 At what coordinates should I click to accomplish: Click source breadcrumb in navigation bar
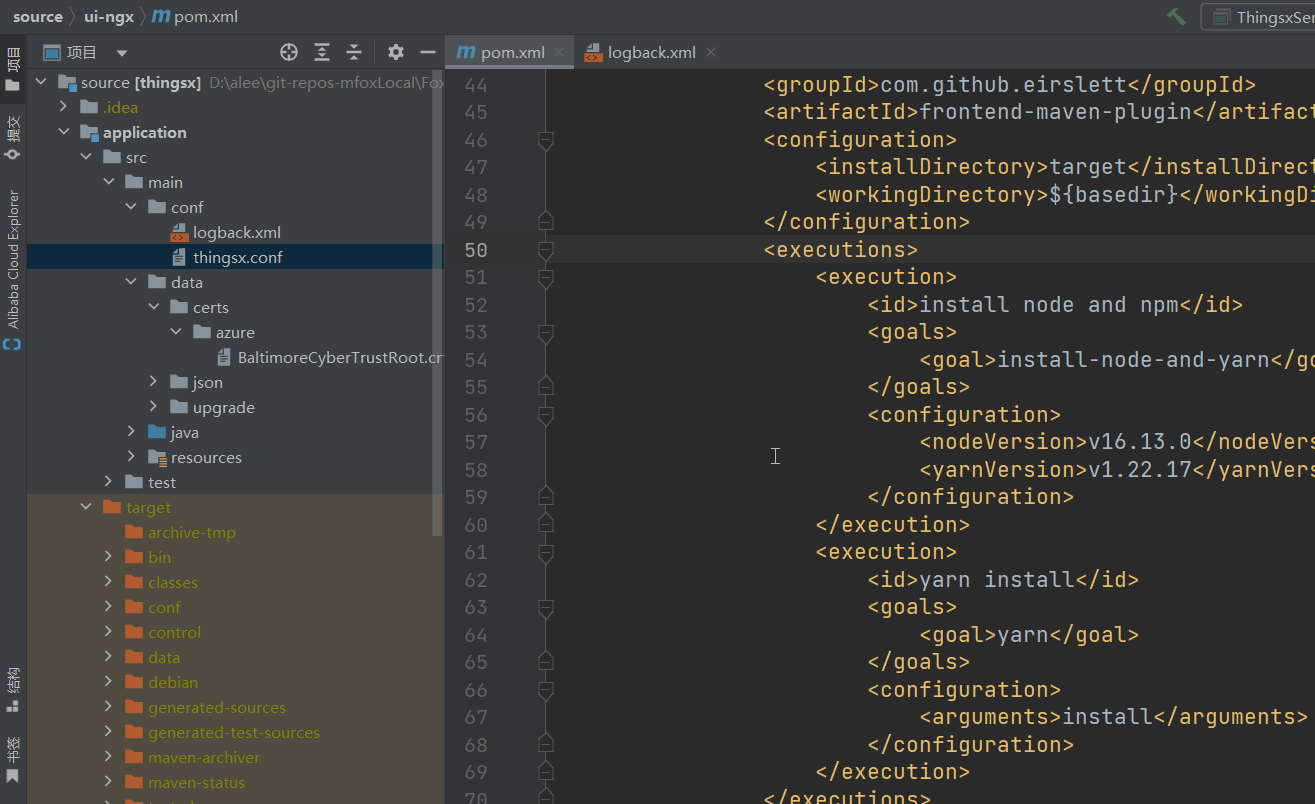pos(38,16)
